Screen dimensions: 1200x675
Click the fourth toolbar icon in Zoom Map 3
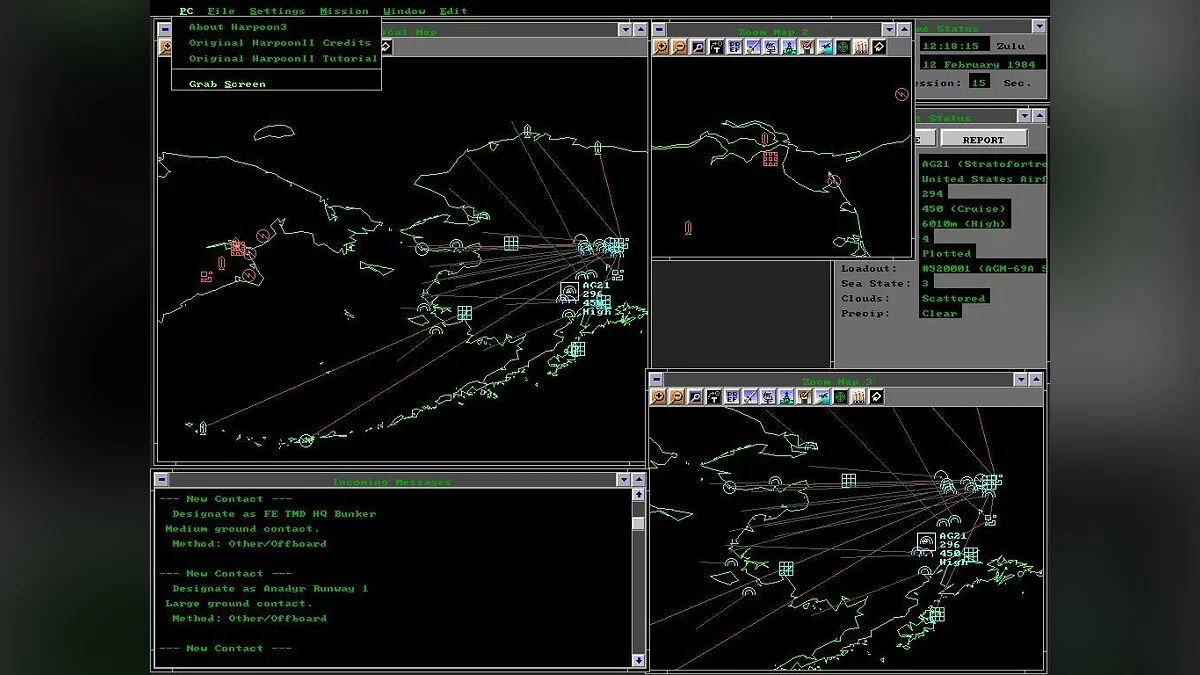click(714, 397)
